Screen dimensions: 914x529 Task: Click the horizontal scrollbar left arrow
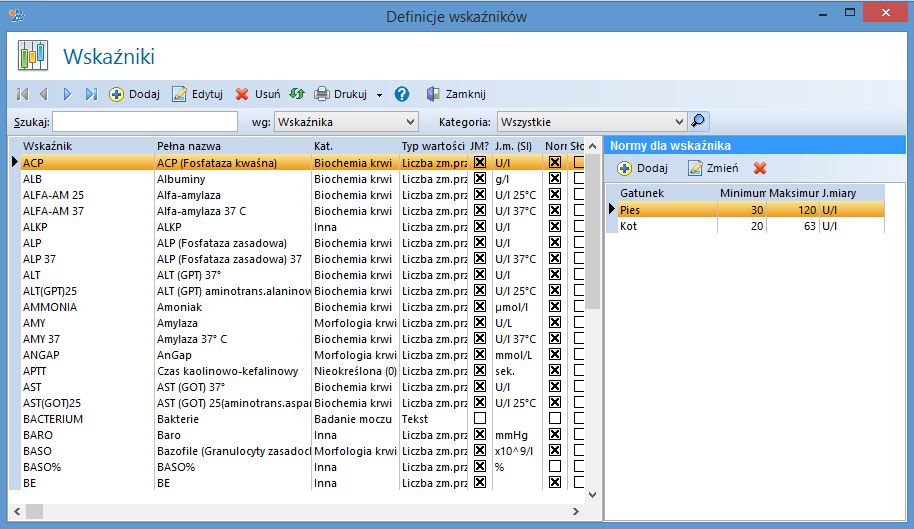17,512
